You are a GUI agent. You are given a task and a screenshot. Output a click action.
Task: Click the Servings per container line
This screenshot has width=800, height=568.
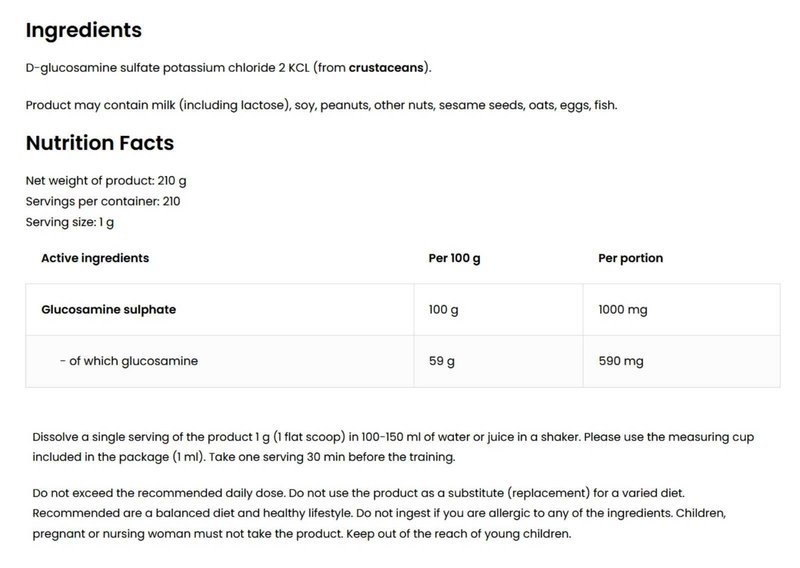click(103, 201)
